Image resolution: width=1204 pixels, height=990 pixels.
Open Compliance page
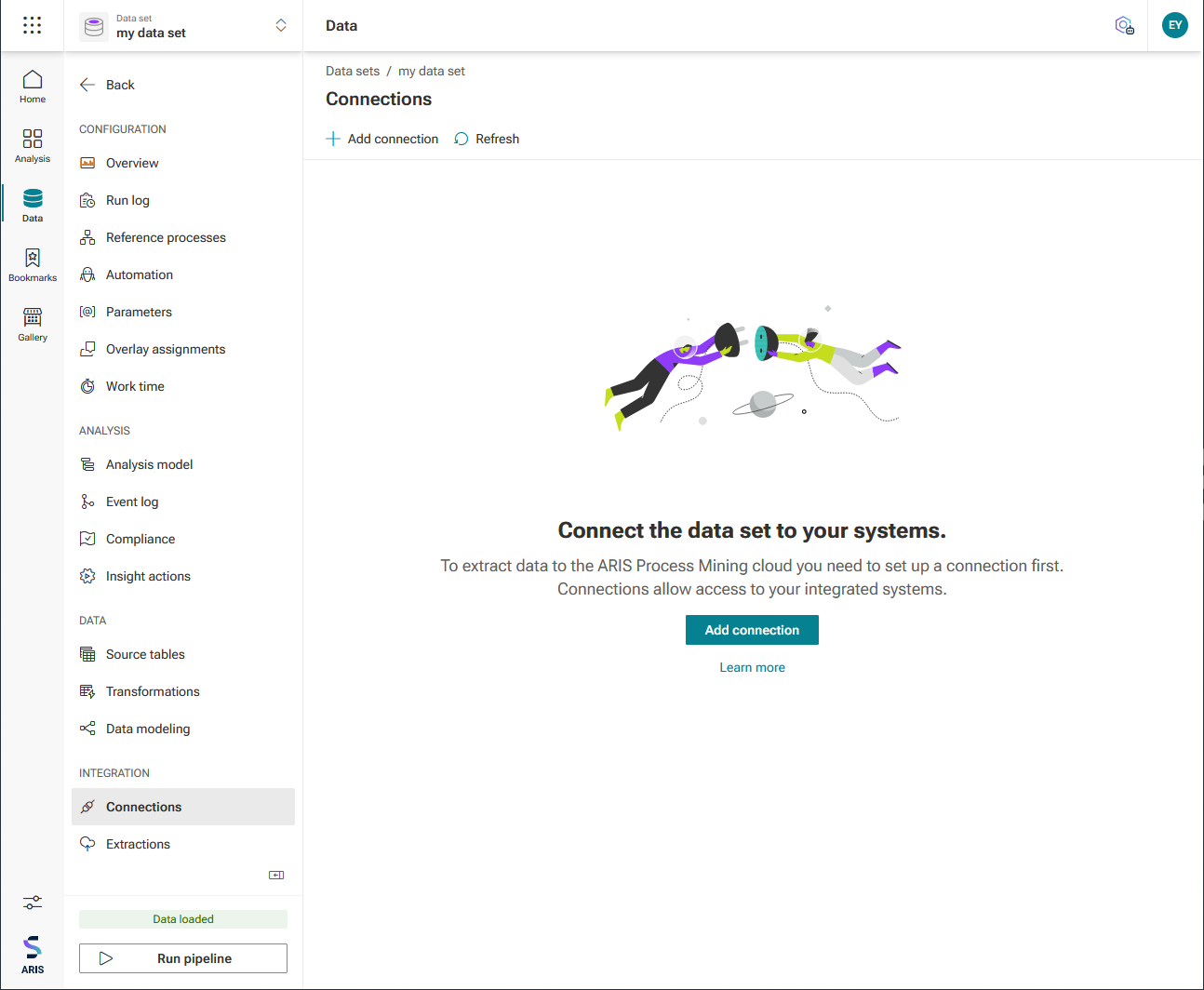[183, 539]
